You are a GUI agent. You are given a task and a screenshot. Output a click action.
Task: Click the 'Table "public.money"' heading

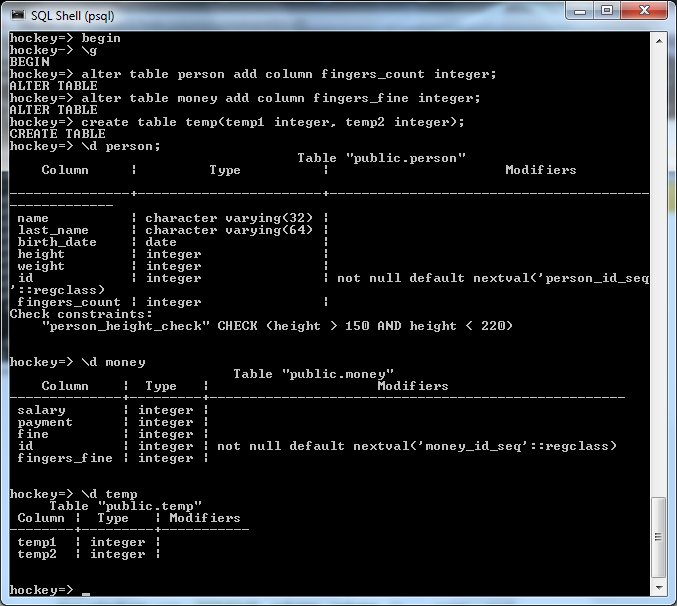tap(313, 374)
